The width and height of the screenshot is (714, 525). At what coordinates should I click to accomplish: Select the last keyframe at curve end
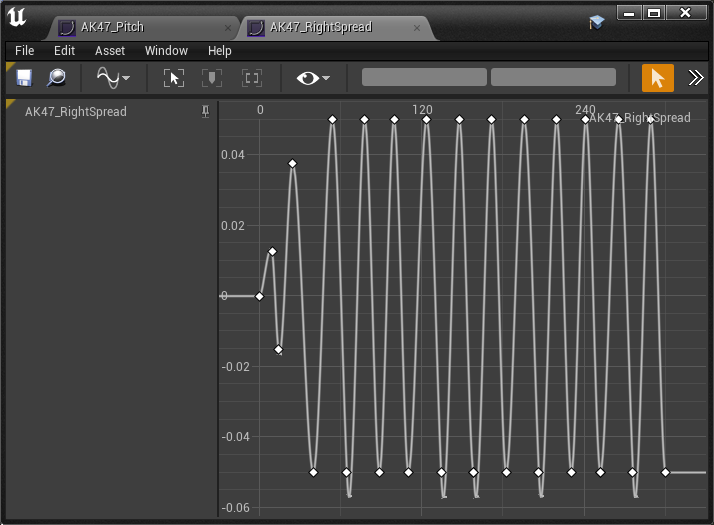pos(665,473)
